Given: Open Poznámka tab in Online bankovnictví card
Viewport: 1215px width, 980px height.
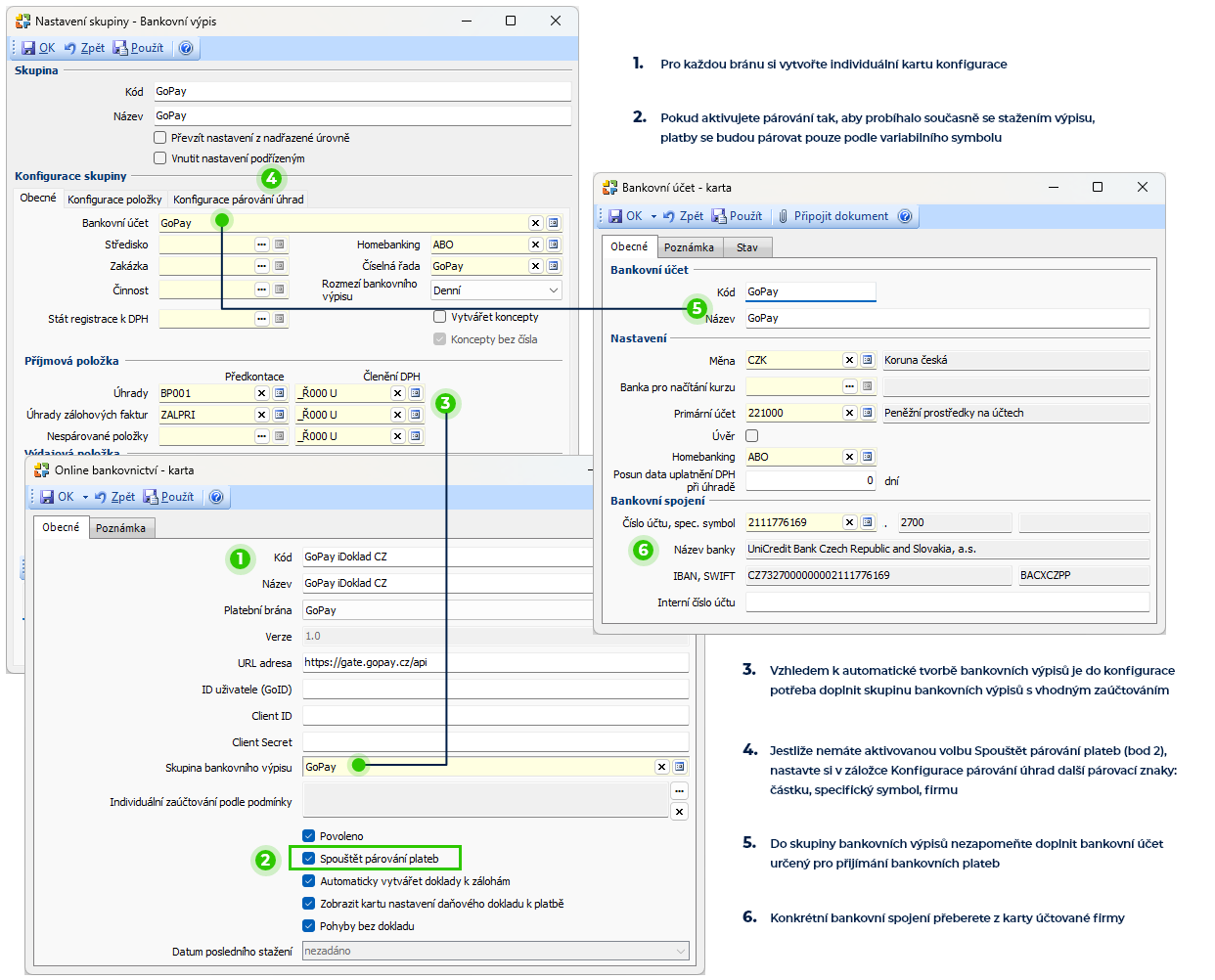Looking at the screenshot, I should click(121, 528).
